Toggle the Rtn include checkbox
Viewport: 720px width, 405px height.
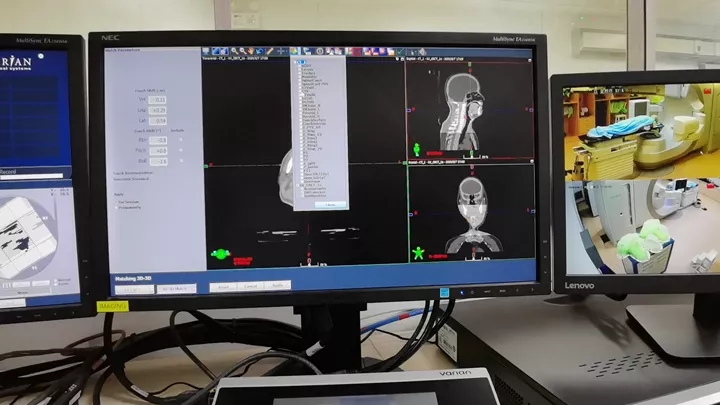(x=181, y=139)
